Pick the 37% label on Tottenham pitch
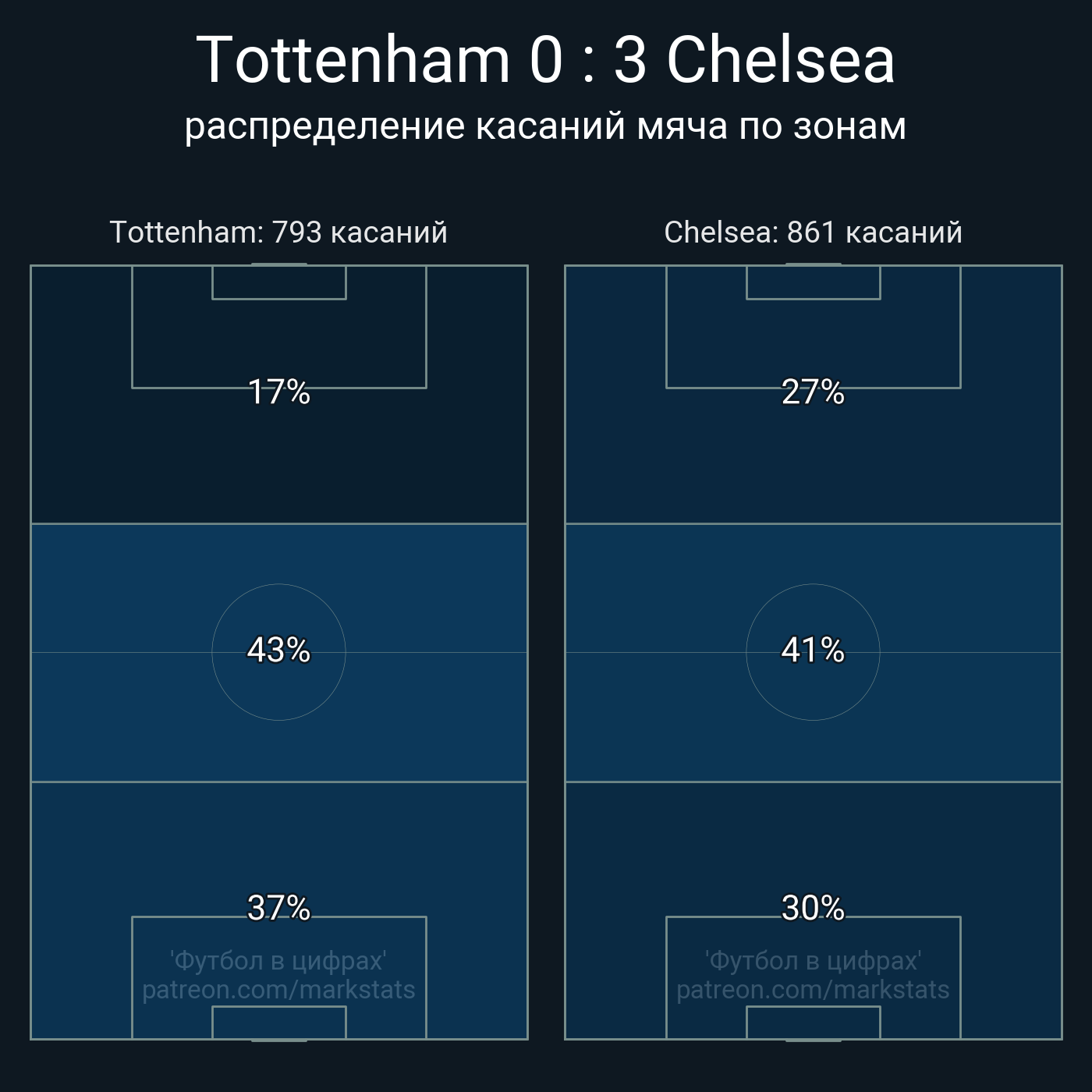Screen dimensions: 1092x1092 click(278, 908)
